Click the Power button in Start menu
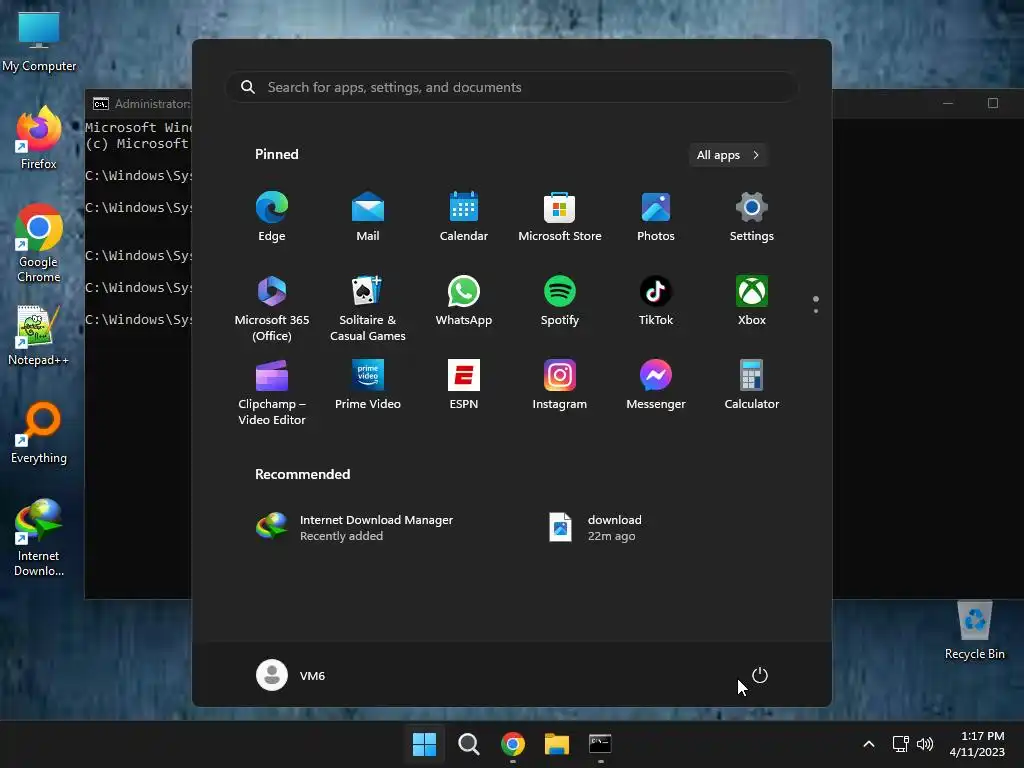The image size is (1024, 768). click(760, 675)
